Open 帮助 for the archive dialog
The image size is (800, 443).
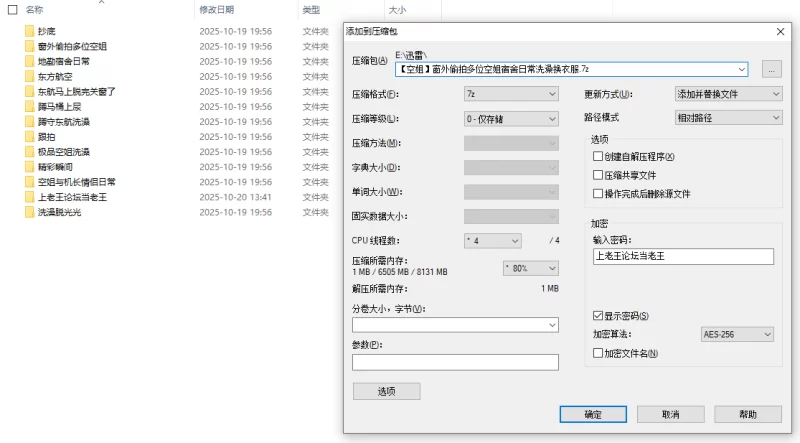coord(748,414)
